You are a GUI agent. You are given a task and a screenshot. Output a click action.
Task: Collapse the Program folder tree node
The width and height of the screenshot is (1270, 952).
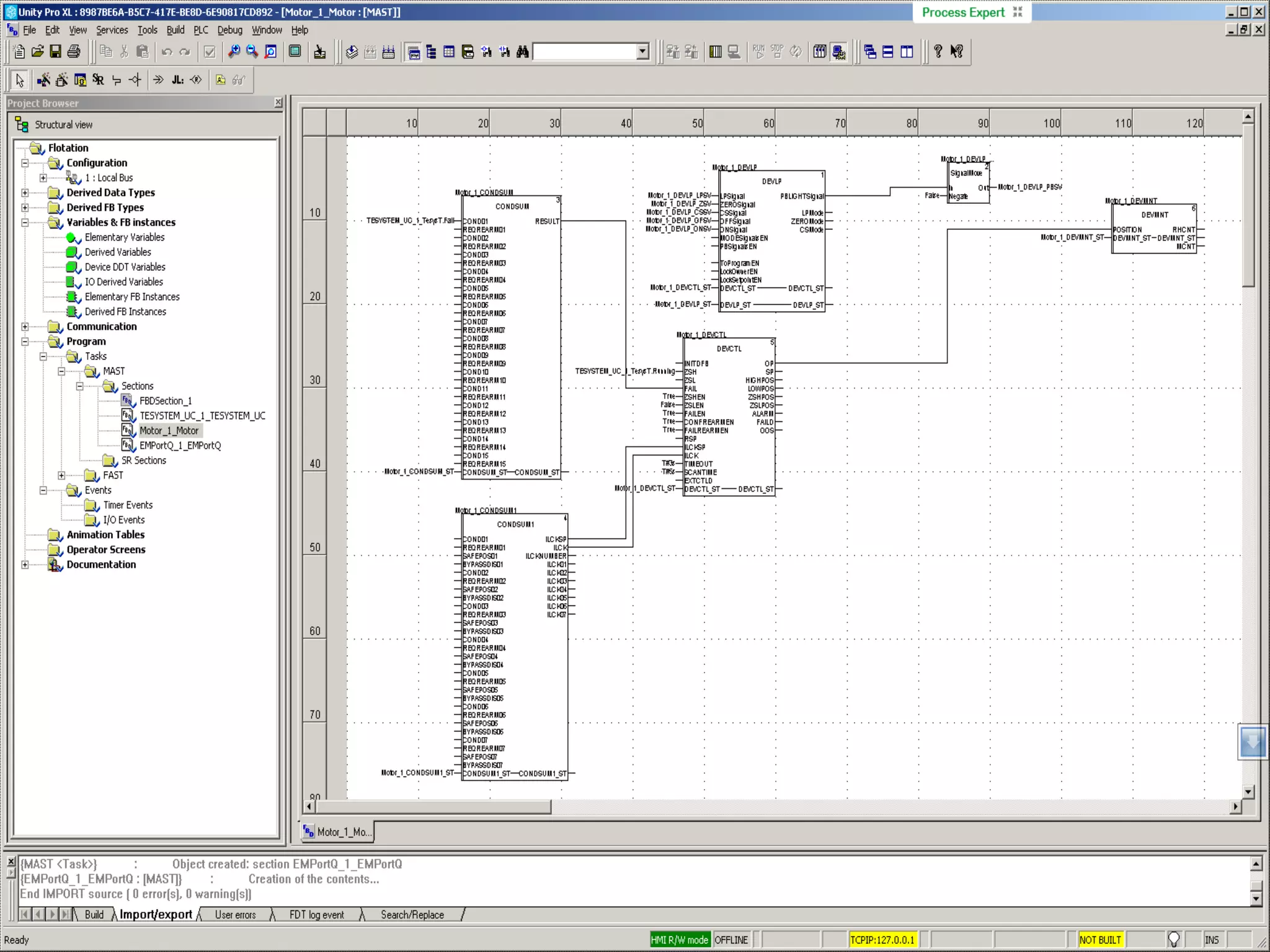(x=25, y=342)
